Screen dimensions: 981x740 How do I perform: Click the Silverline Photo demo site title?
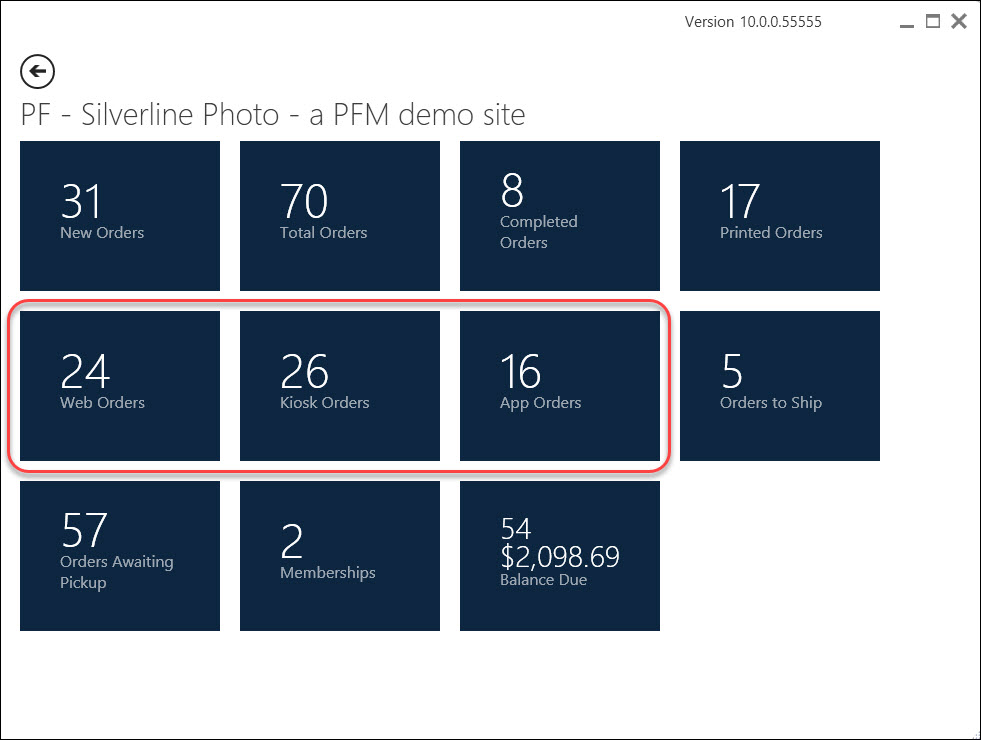pos(273,114)
